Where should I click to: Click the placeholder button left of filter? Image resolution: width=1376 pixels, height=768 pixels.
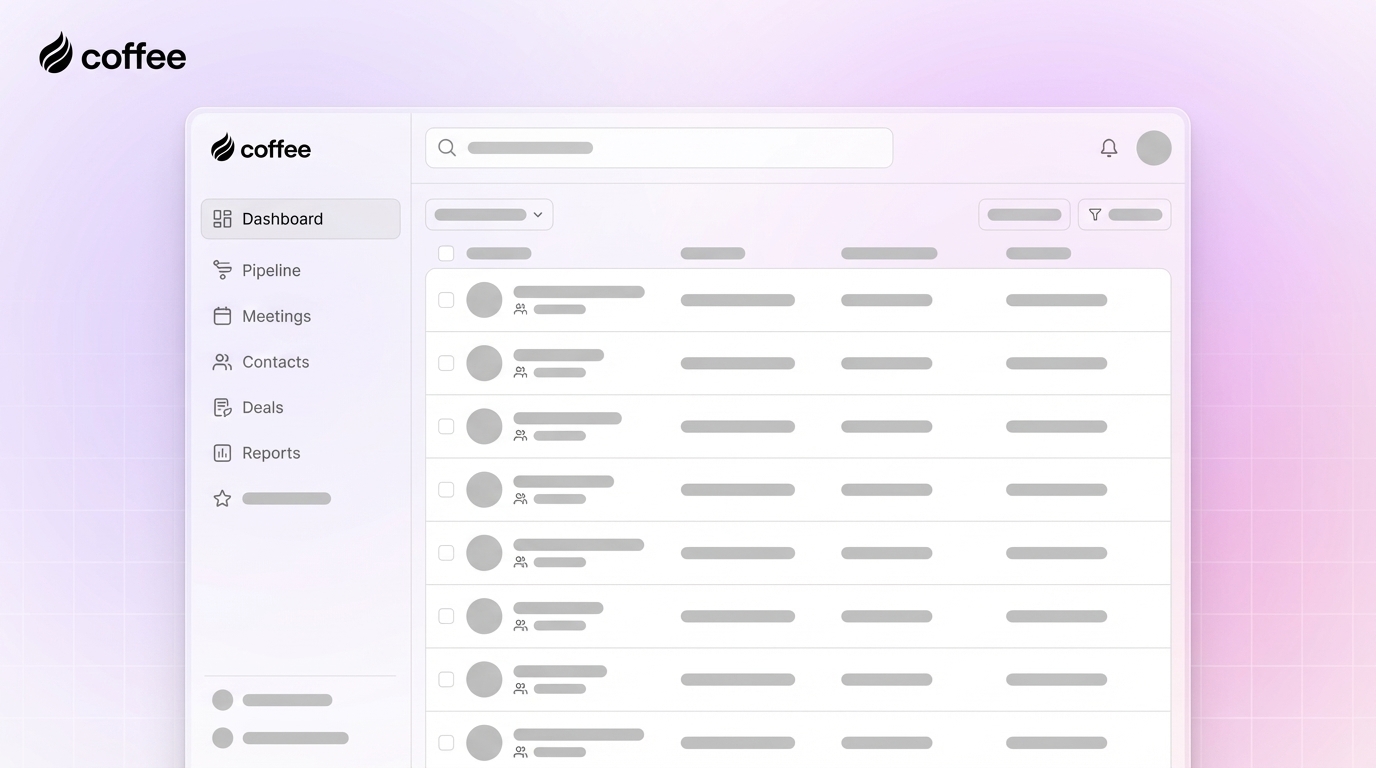pyautogui.click(x=1024, y=215)
